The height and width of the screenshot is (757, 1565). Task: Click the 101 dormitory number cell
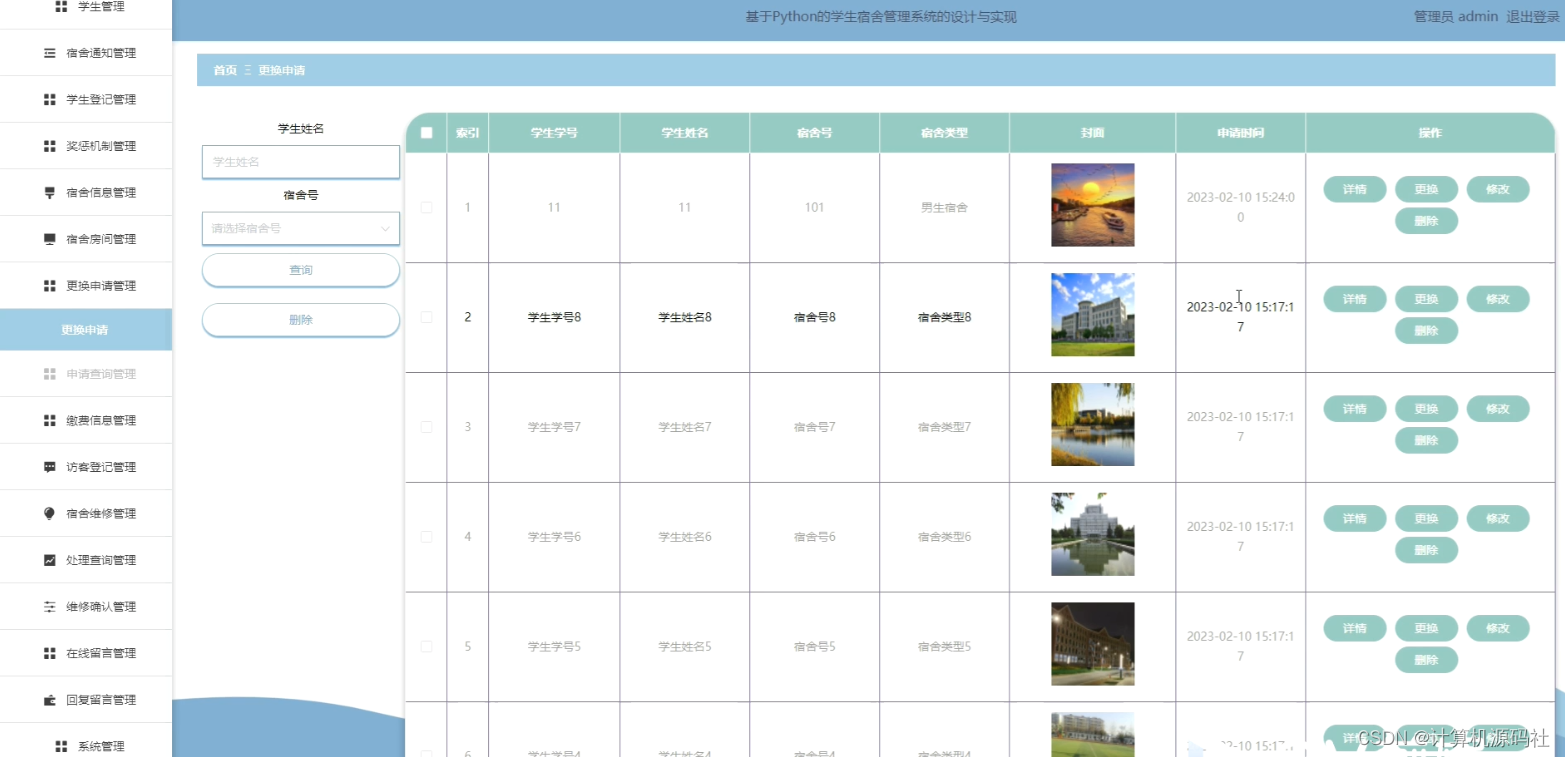814,208
